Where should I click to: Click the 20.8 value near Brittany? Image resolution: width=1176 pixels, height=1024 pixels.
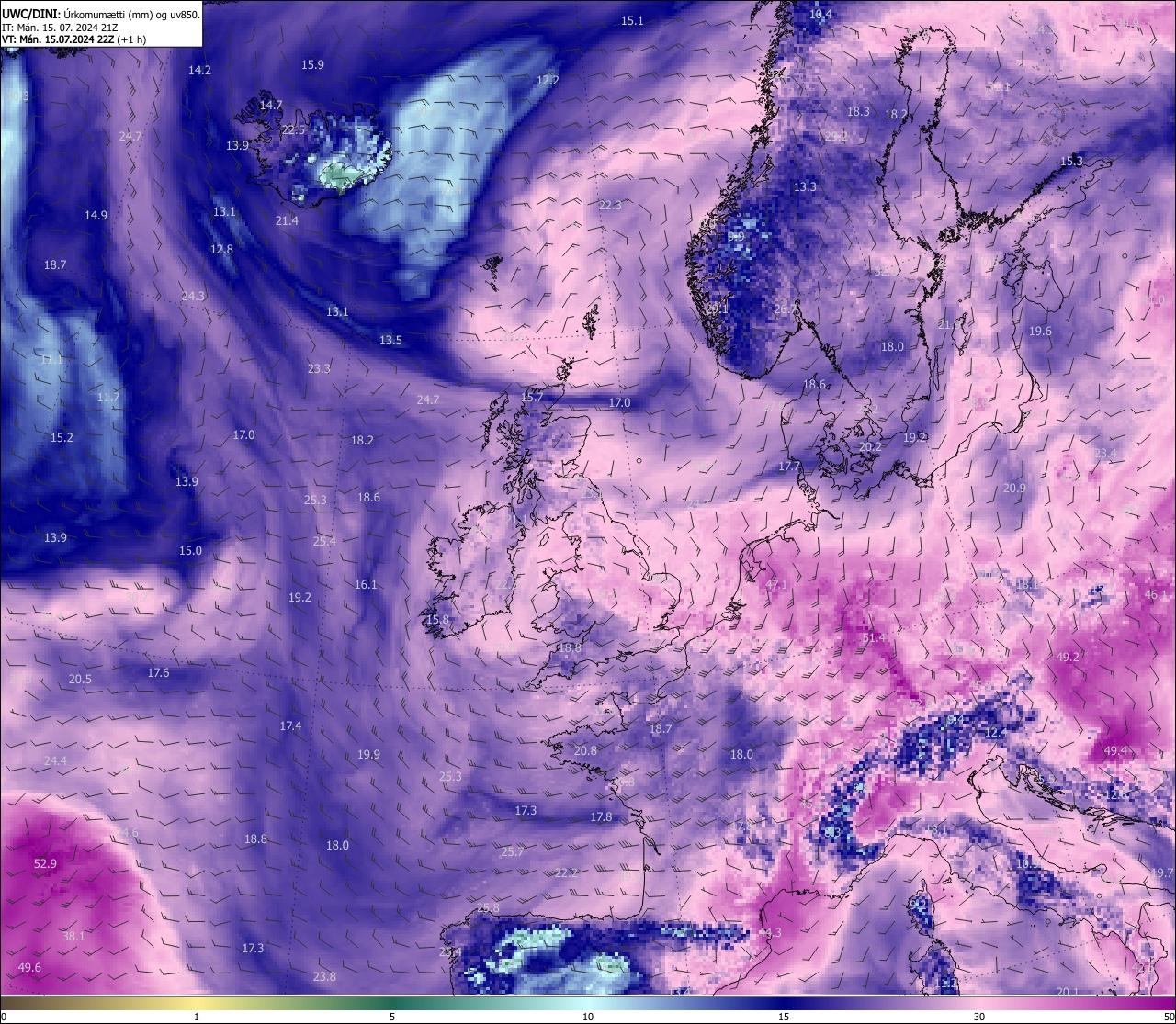pos(585,750)
